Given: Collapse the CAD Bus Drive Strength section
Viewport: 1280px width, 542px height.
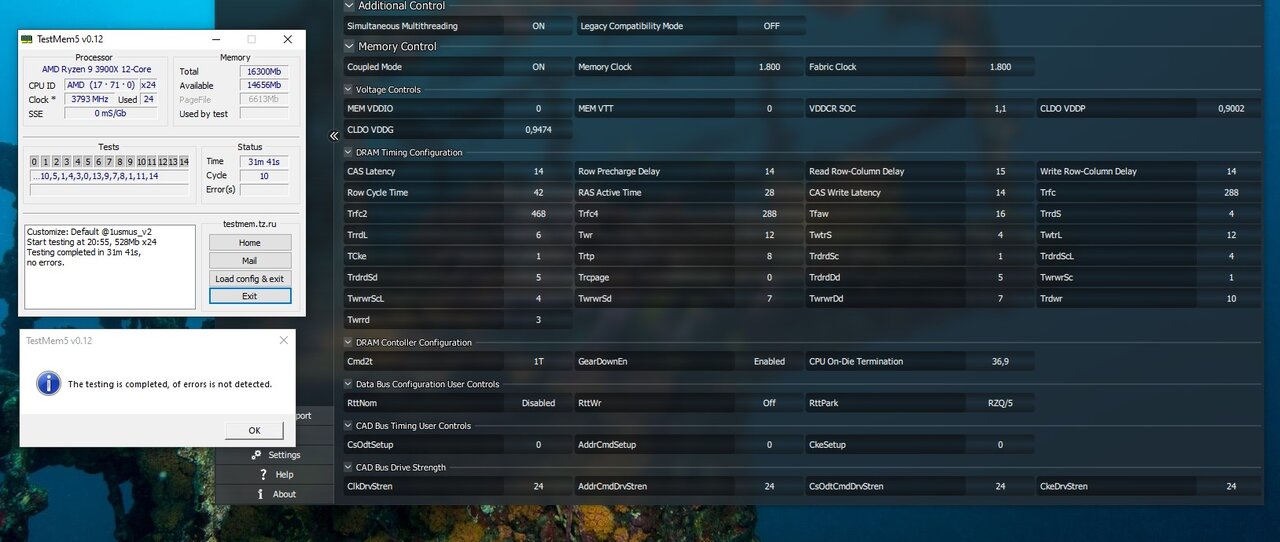Looking at the screenshot, I should pyautogui.click(x=348, y=467).
